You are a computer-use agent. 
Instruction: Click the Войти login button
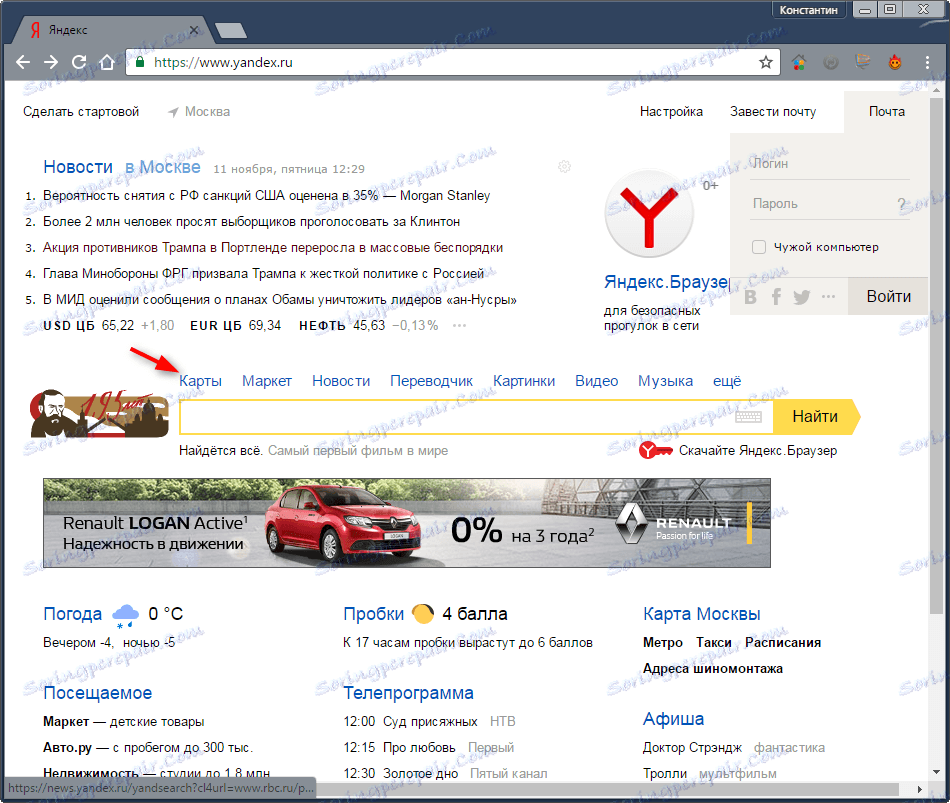click(x=888, y=296)
